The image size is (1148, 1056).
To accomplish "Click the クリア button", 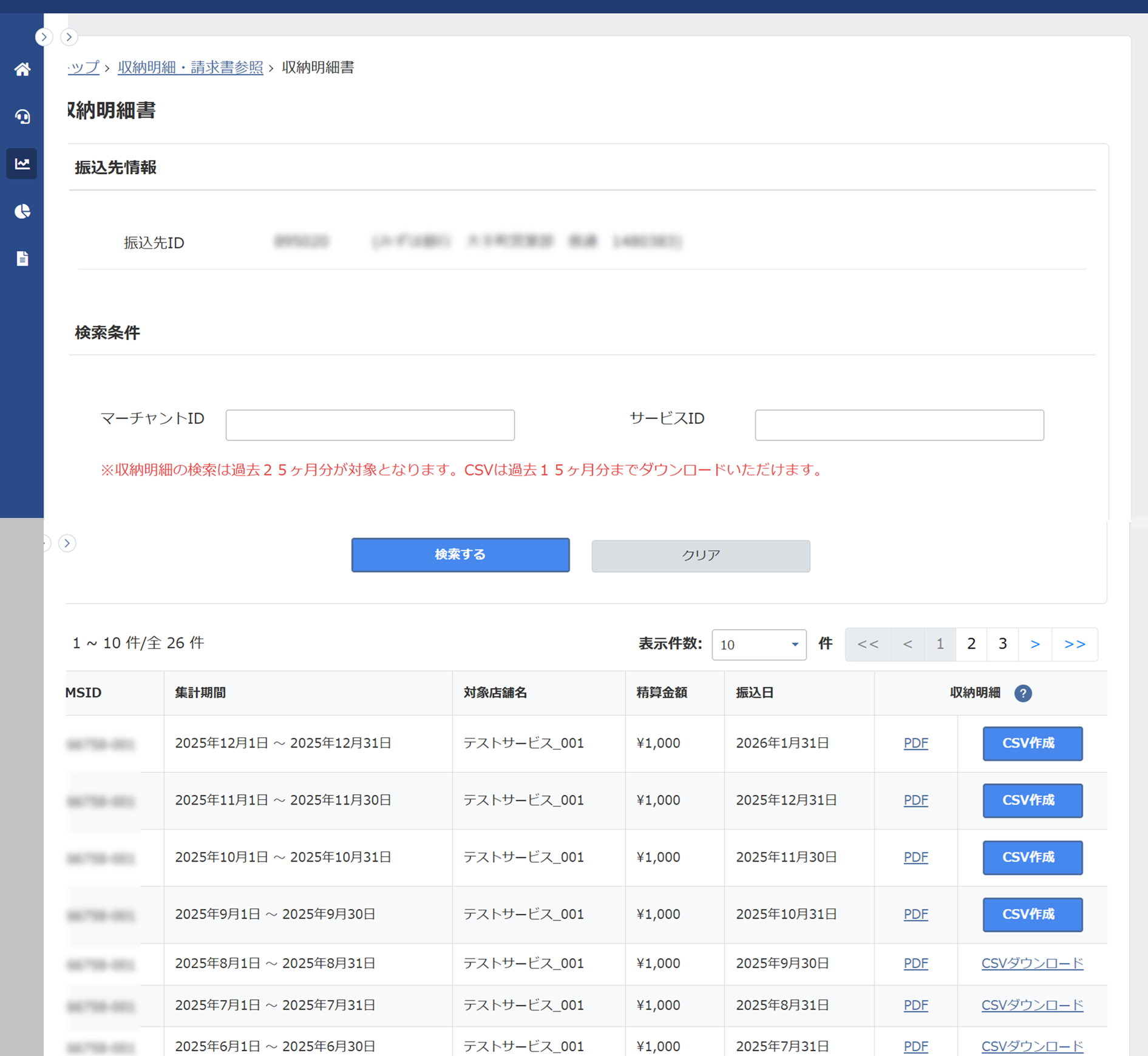I will [701, 556].
